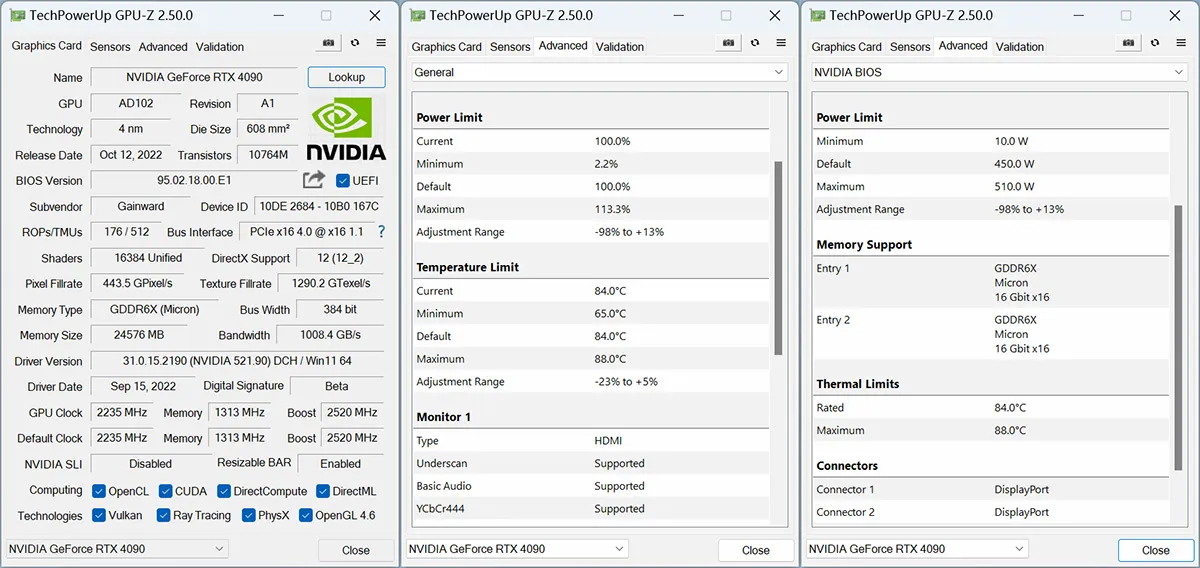1200x568 pixels.
Task: Click the Default 450.0 W power value
Action: (x=1015, y=164)
